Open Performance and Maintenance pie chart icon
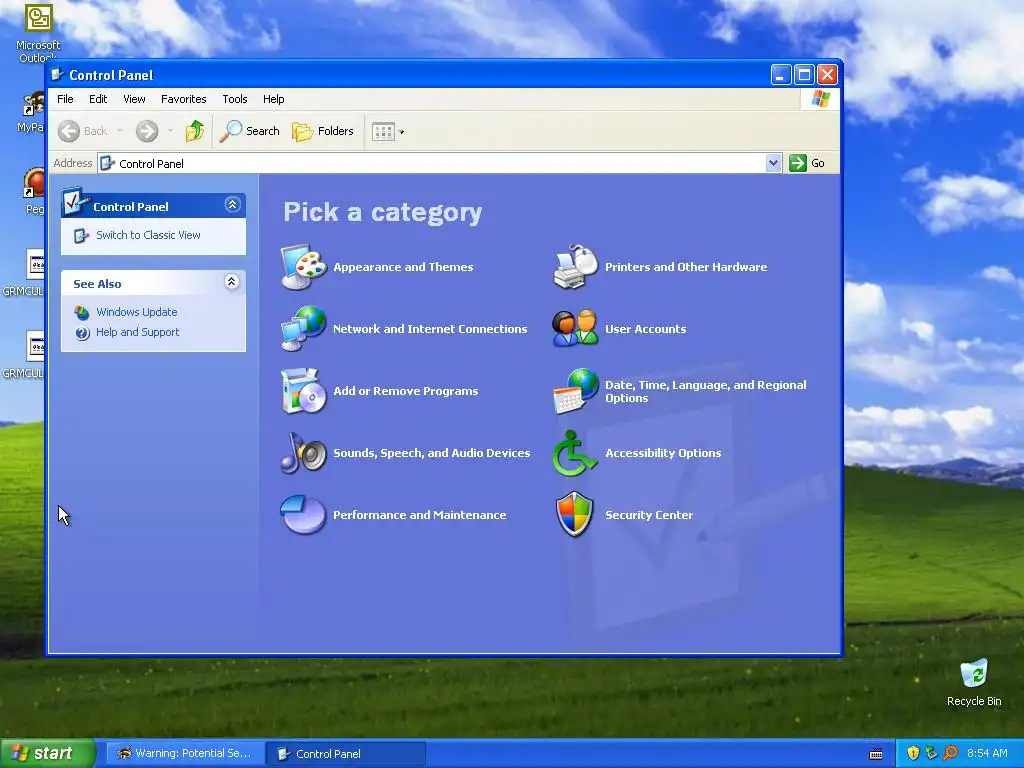Viewport: 1024px width, 768px height. tap(303, 515)
